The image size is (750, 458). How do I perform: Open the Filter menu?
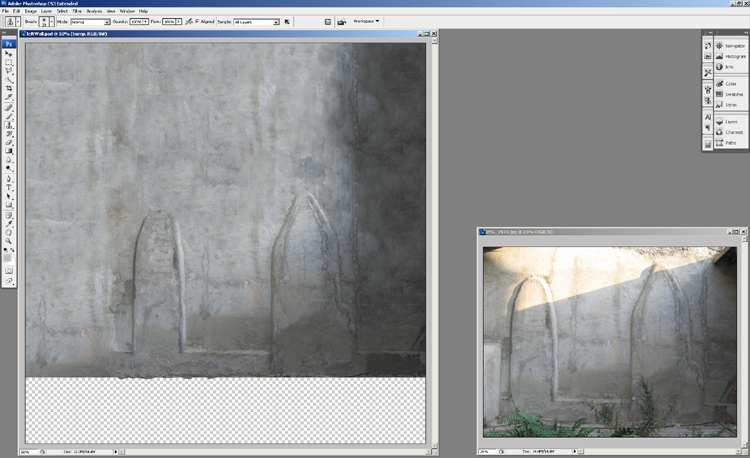[x=77, y=10]
